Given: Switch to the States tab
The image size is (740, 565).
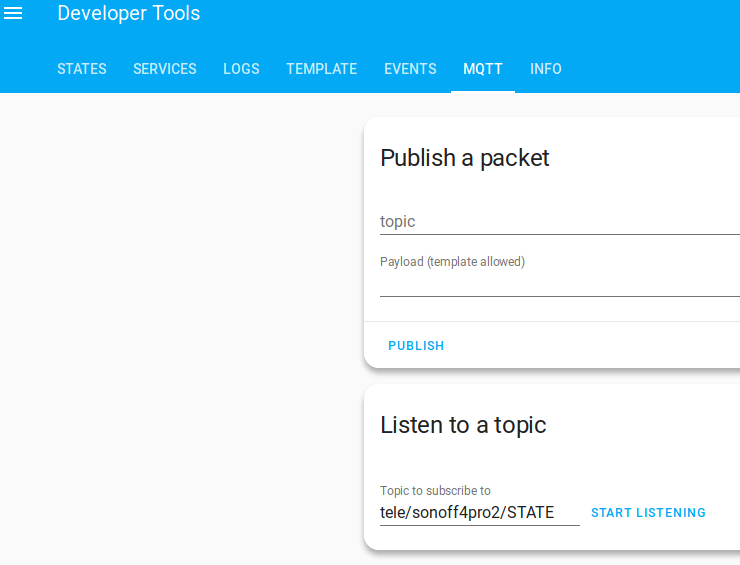Looking at the screenshot, I should point(82,69).
